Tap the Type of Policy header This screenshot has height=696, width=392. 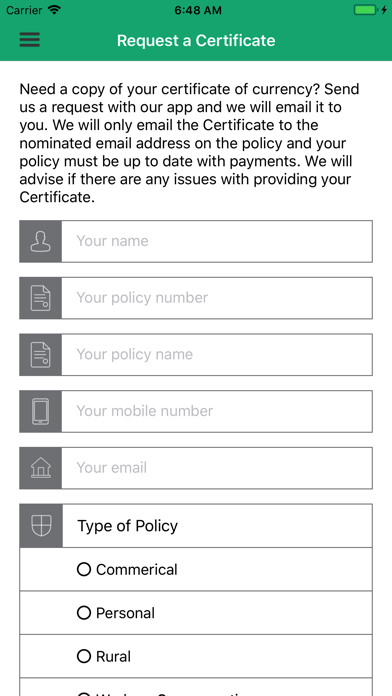(128, 526)
